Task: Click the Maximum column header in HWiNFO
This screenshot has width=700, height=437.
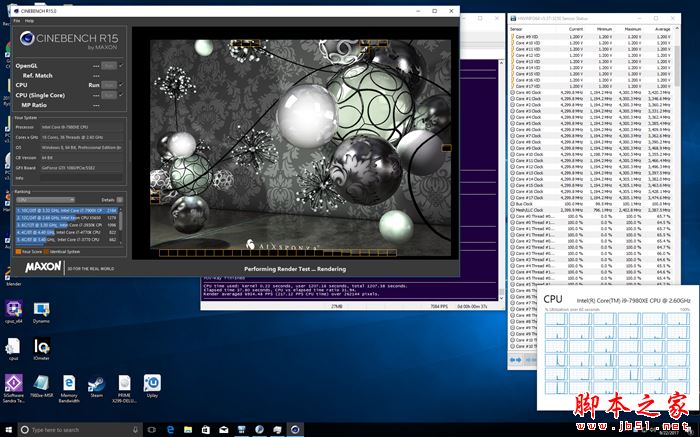Action: click(633, 29)
